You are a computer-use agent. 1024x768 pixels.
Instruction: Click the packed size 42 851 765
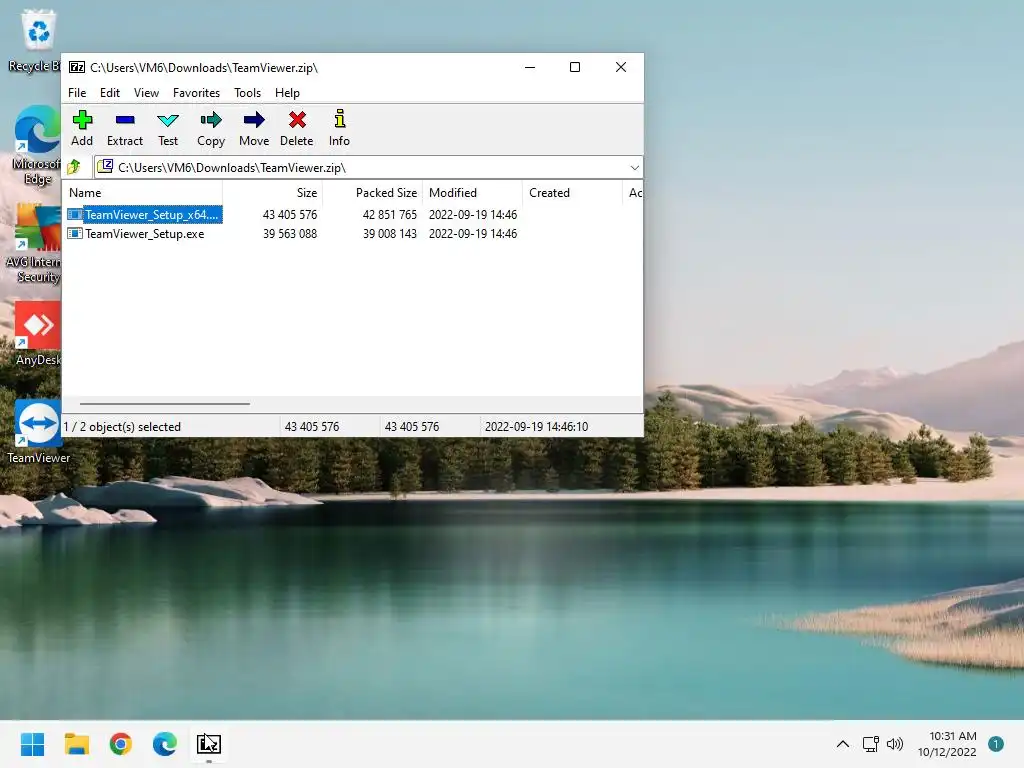390,215
